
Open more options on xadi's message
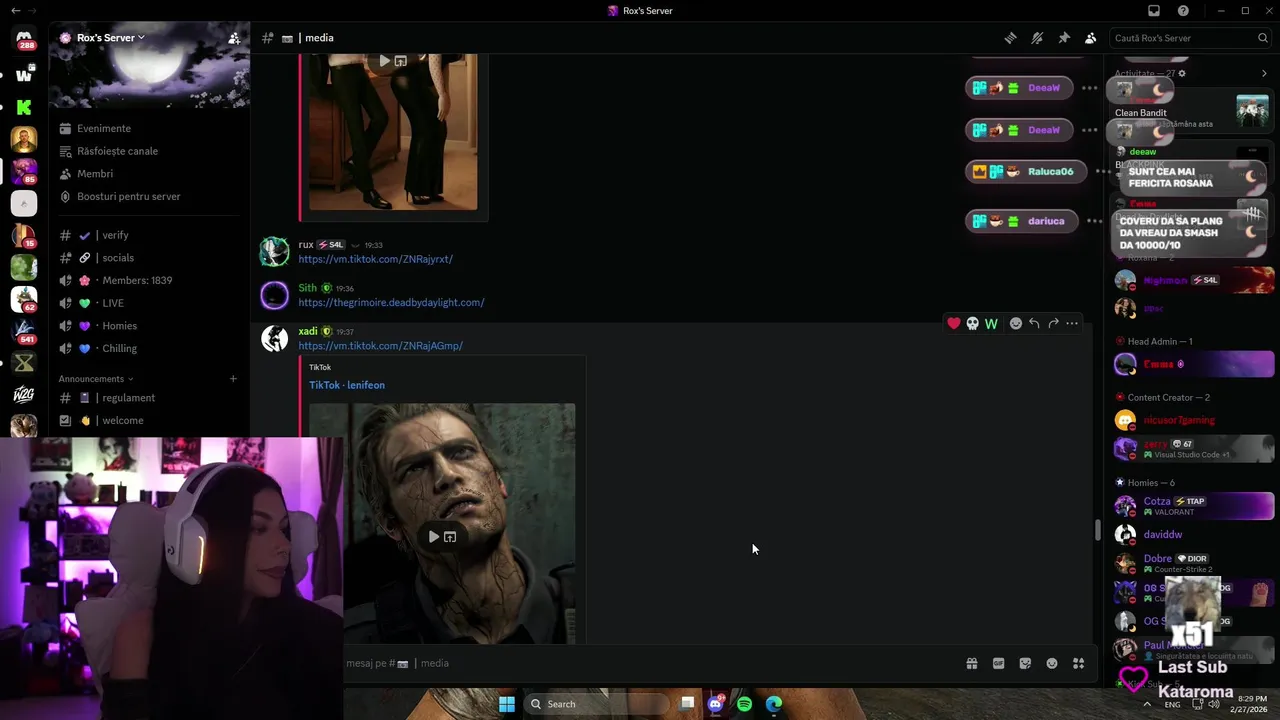pyautogui.click(x=1072, y=323)
